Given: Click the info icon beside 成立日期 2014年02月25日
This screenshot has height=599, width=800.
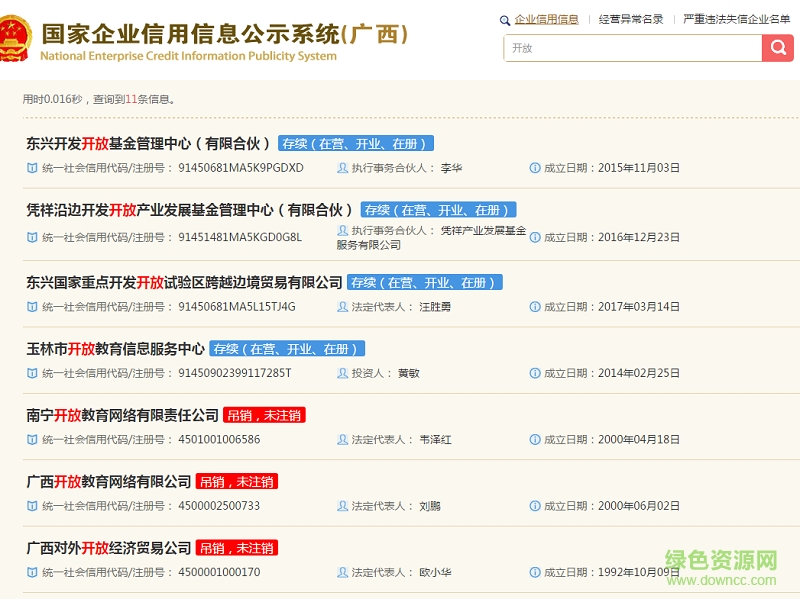Looking at the screenshot, I should pyautogui.click(x=535, y=373).
